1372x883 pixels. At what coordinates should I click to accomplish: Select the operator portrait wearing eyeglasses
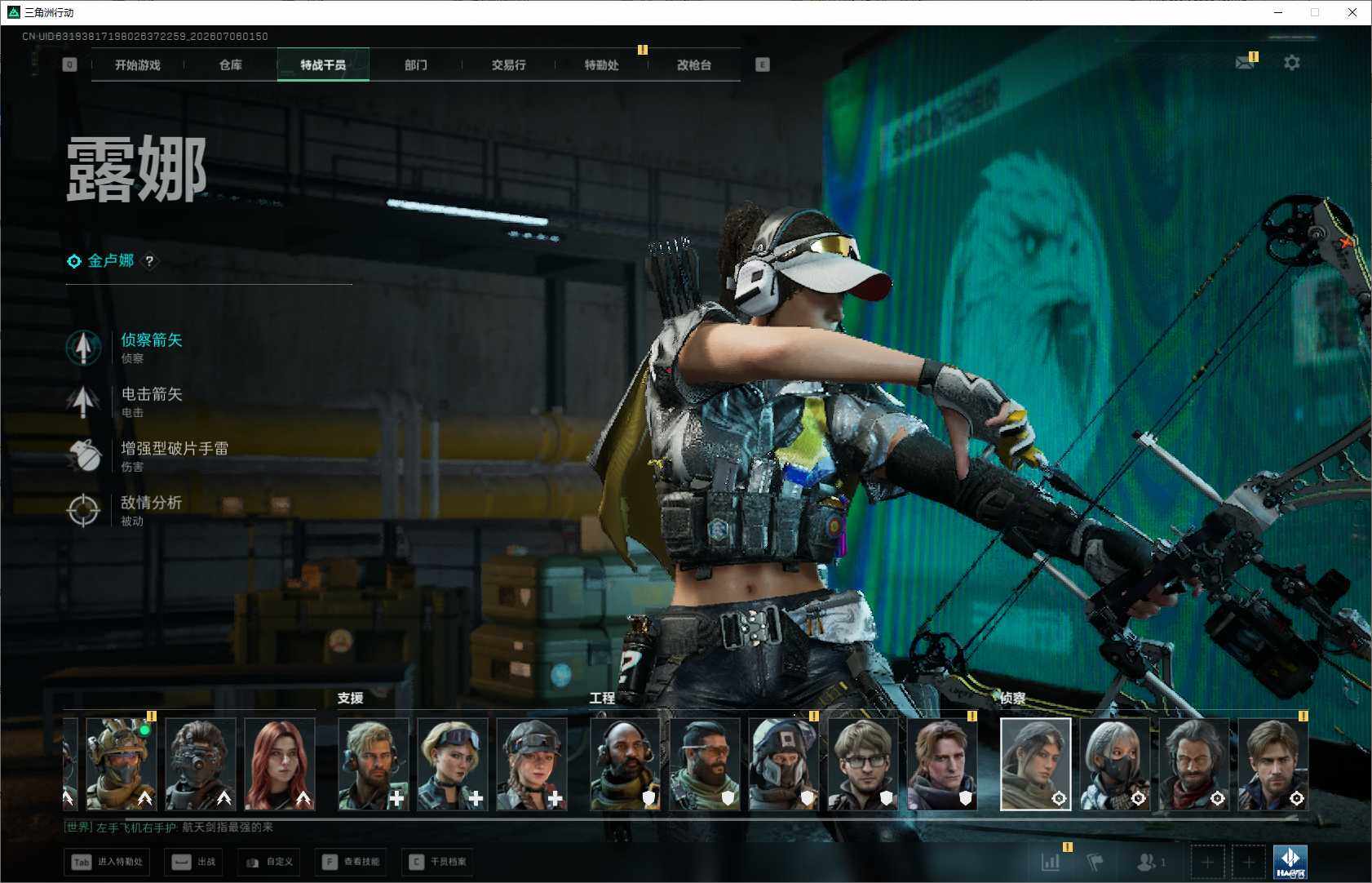pyautogui.click(x=863, y=765)
